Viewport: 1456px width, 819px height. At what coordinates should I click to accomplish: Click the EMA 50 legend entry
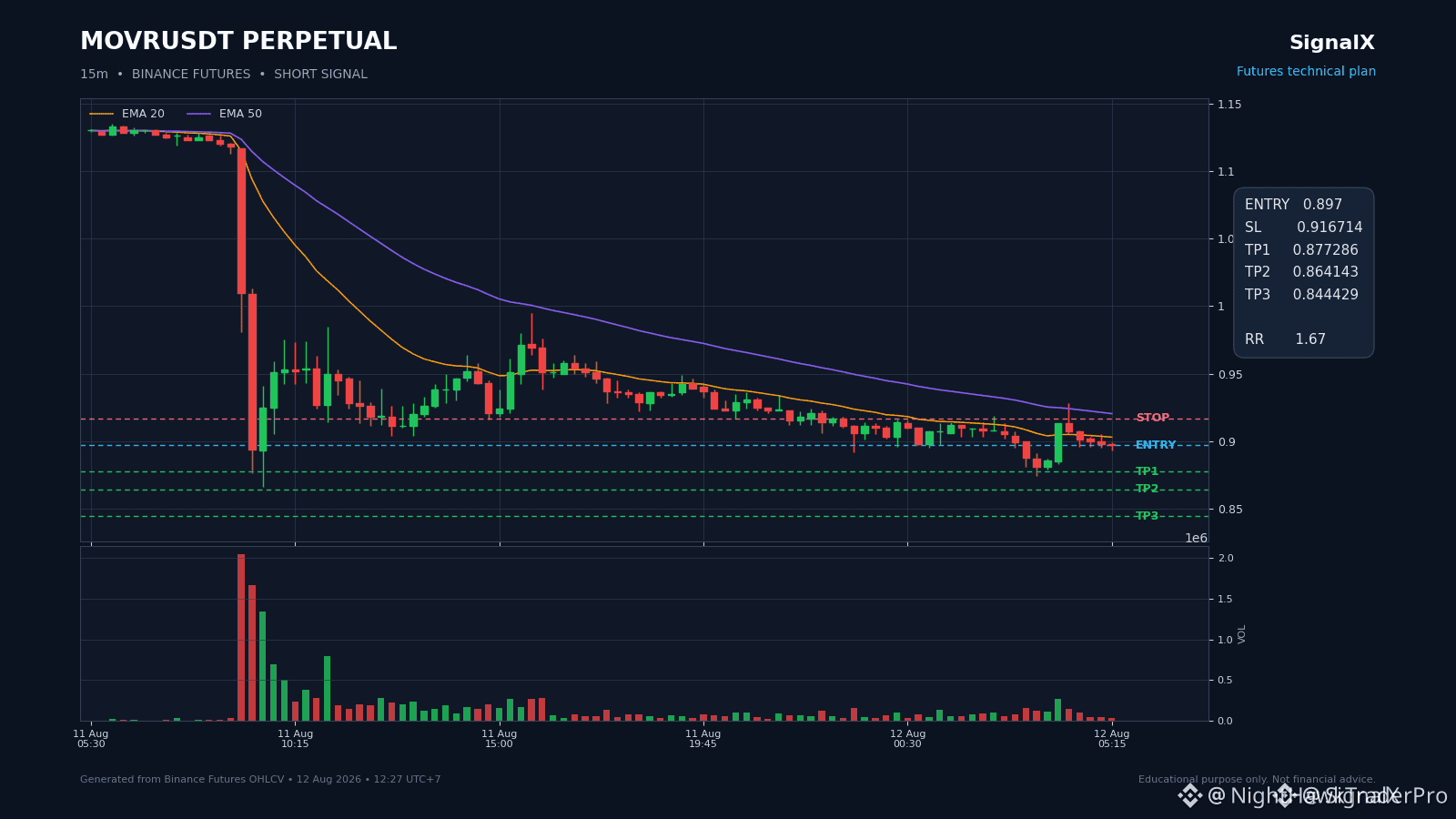(x=225, y=114)
